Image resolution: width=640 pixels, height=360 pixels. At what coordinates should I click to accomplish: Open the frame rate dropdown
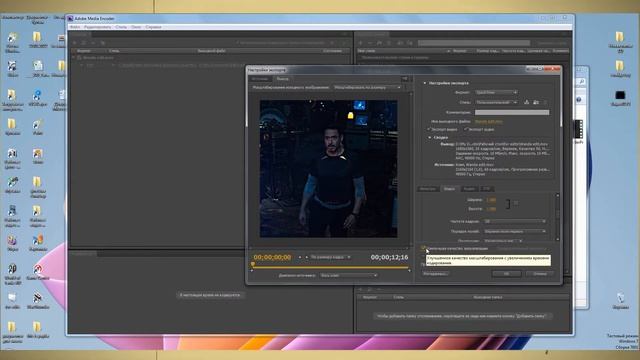click(515, 221)
